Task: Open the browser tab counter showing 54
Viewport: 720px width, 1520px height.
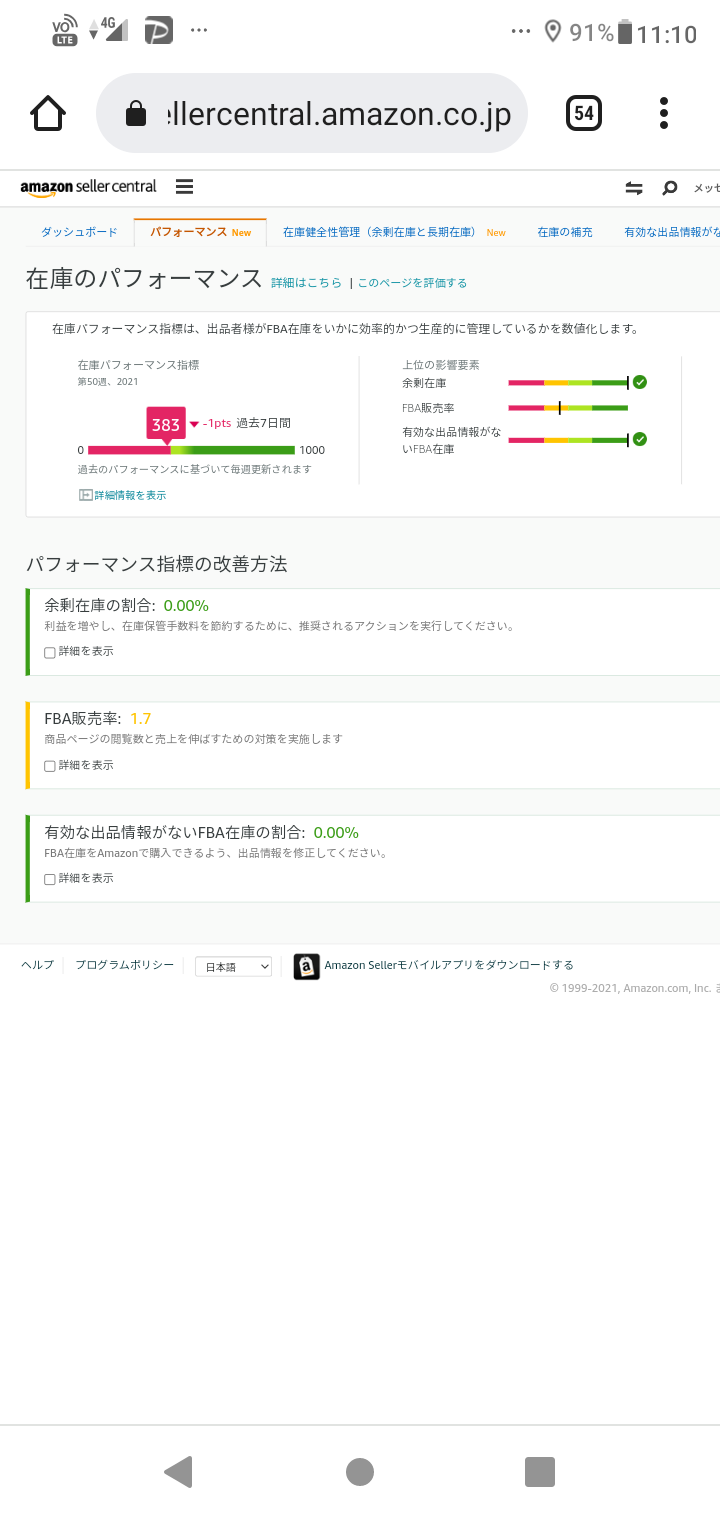Action: [x=583, y=113]
